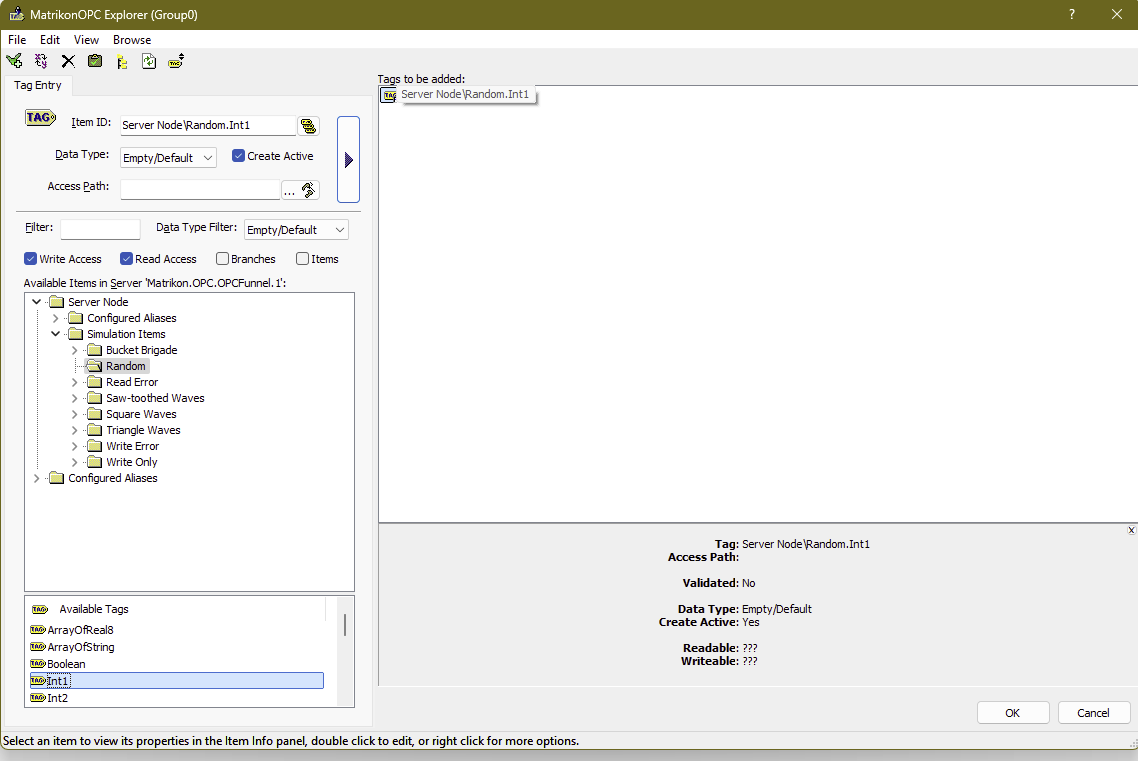Click the Random folder icon in the tree
This screenshot has width=1138, height=761.
[x=94, y=366]
